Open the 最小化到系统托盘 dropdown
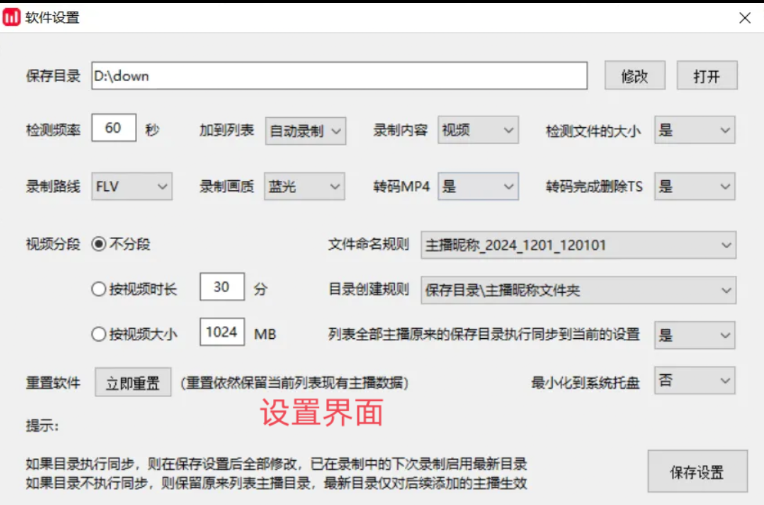 click(694, 380)
